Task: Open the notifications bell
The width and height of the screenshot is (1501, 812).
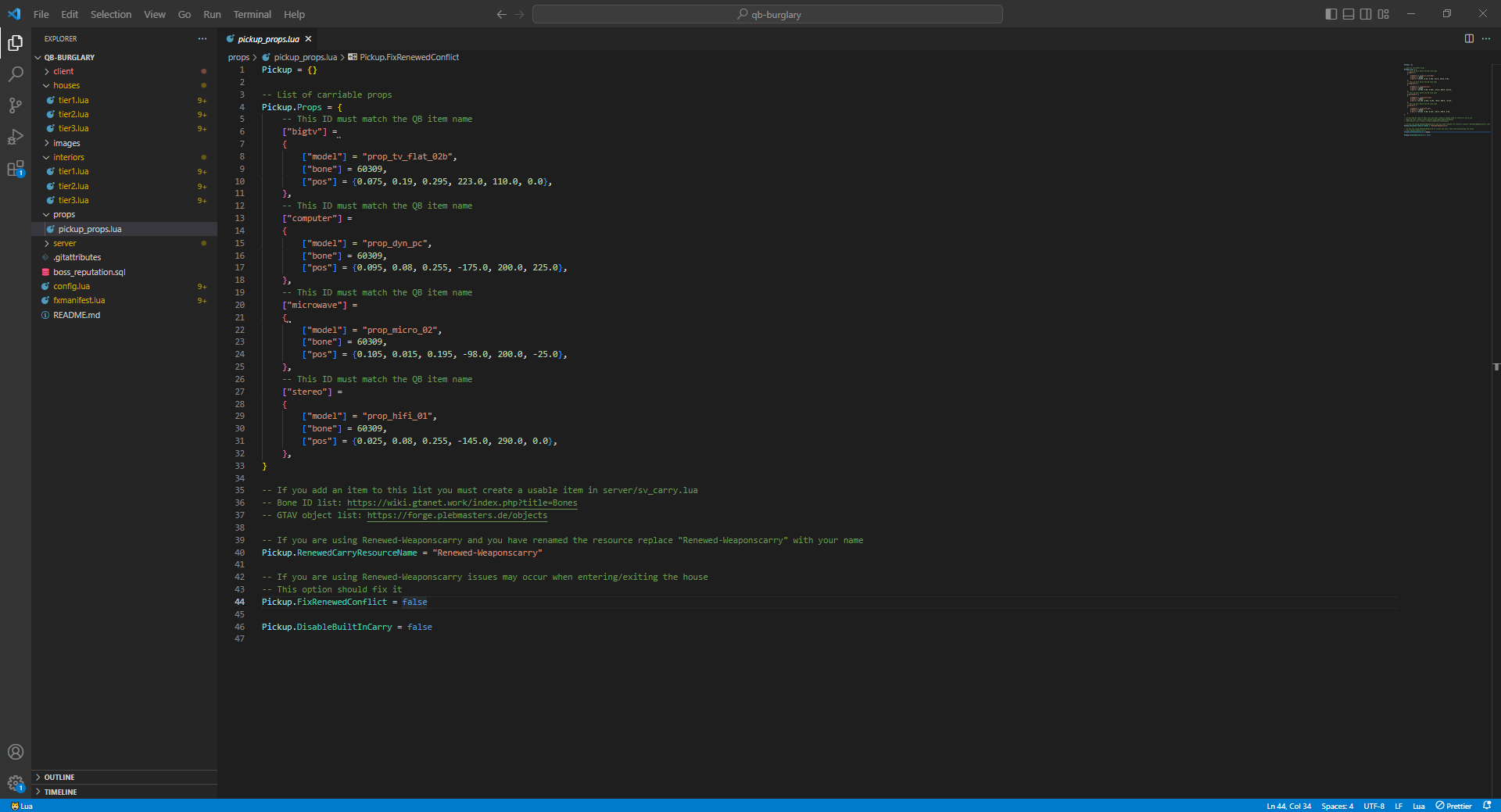Action: (1487, 806)
